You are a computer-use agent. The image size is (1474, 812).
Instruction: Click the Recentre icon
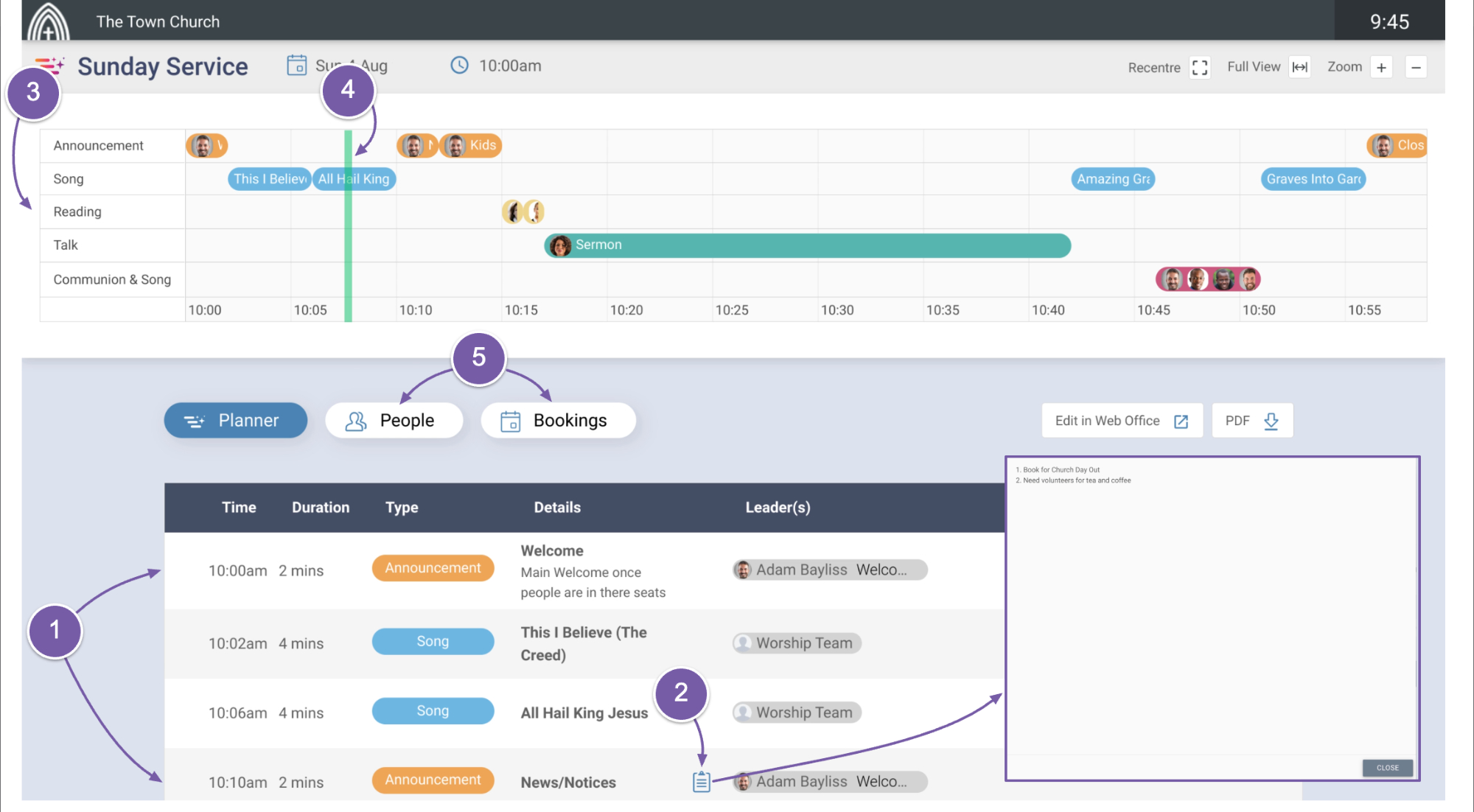(1200, 68)
